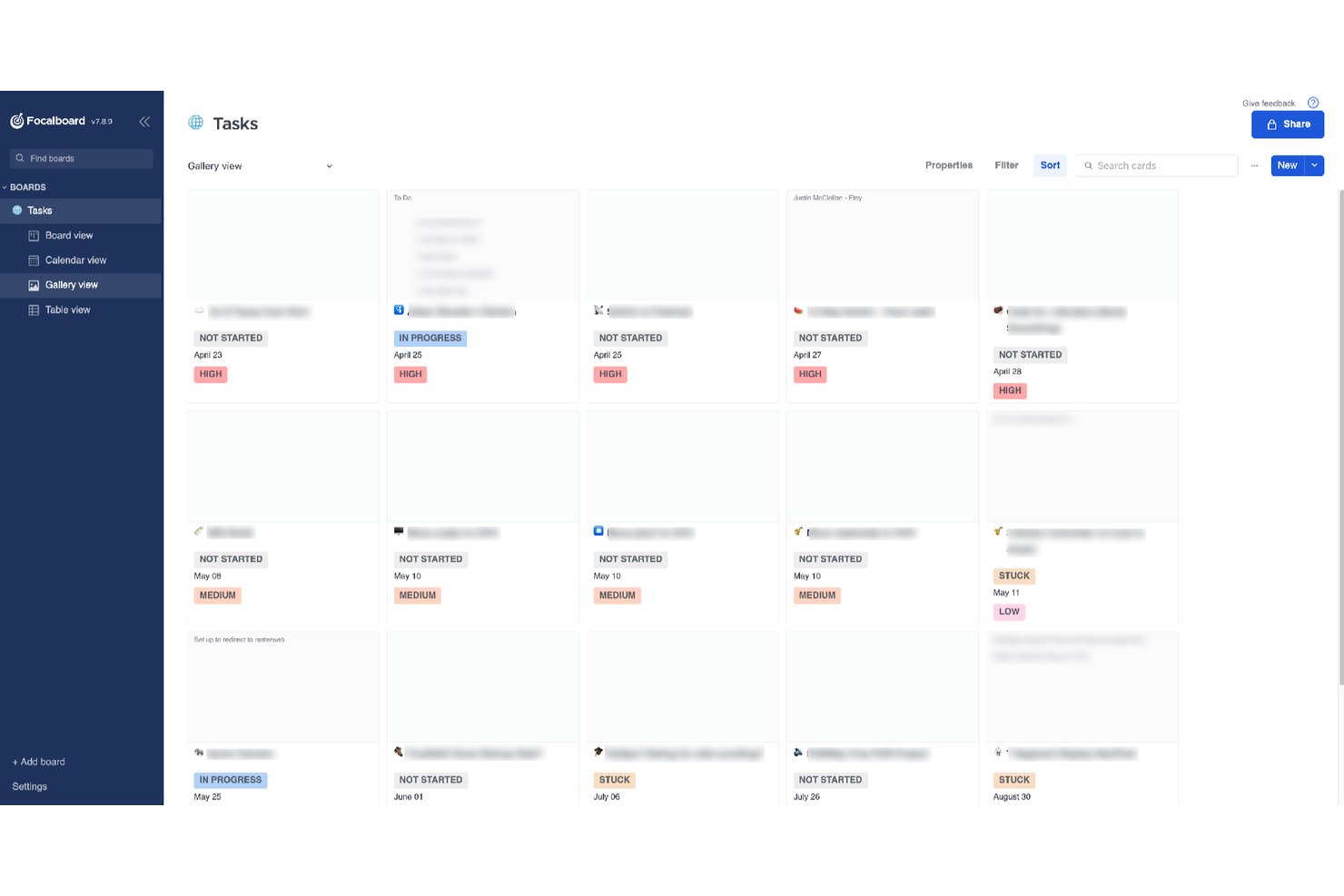Image resolution: width=1344 pixels, height=896 pixels.
Task: Click the globe icon next to Tasks in sidebar
Action: [17, 211]
